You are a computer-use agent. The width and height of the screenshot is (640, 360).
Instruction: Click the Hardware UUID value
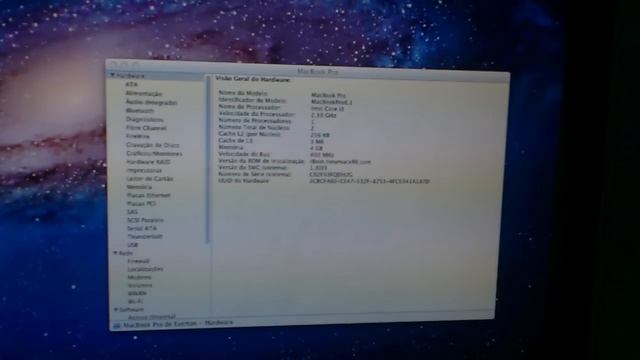point(370,181)
